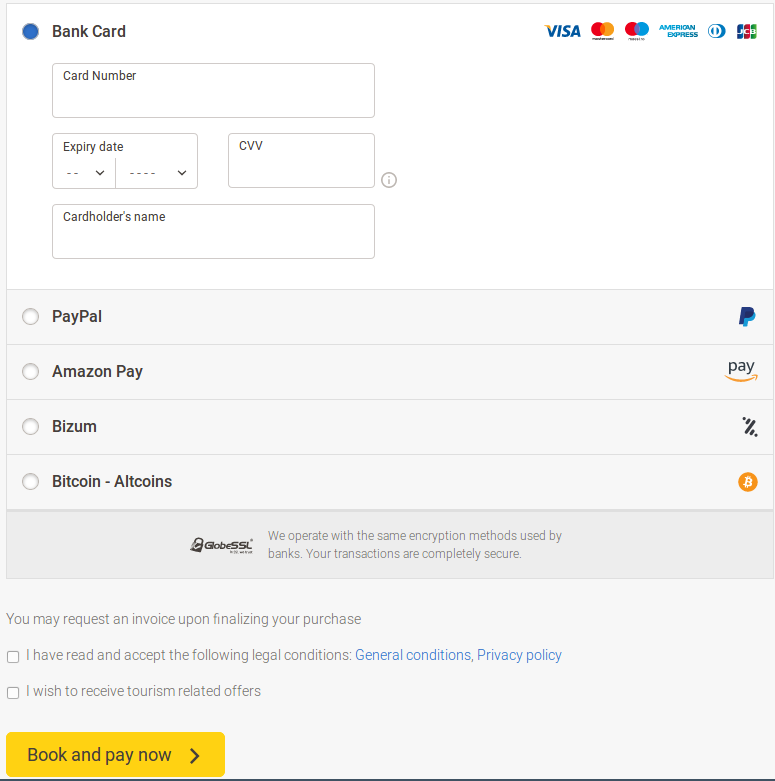
Task: Click the PayPal logo icon
Action: click(x=747, y=317)
